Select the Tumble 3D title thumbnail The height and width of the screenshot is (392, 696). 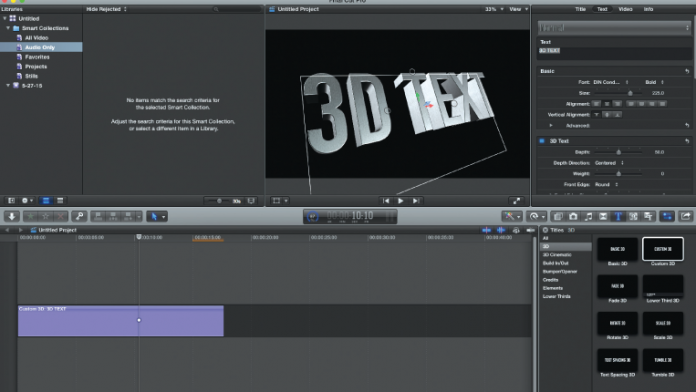click(x=663, y=360)
